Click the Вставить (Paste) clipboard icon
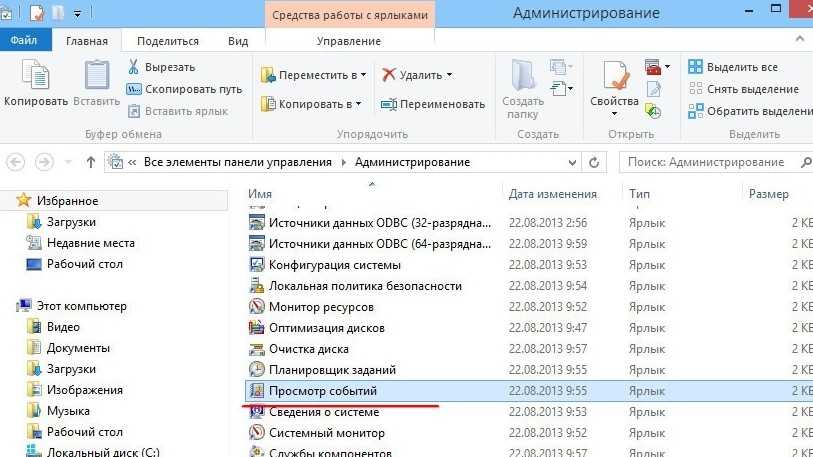 [x=97, y=78]
